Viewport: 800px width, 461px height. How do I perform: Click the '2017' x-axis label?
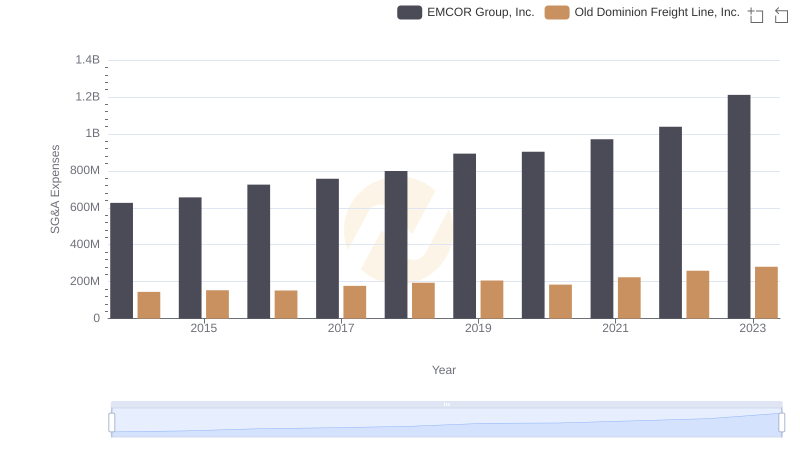(x=341, y=328)
